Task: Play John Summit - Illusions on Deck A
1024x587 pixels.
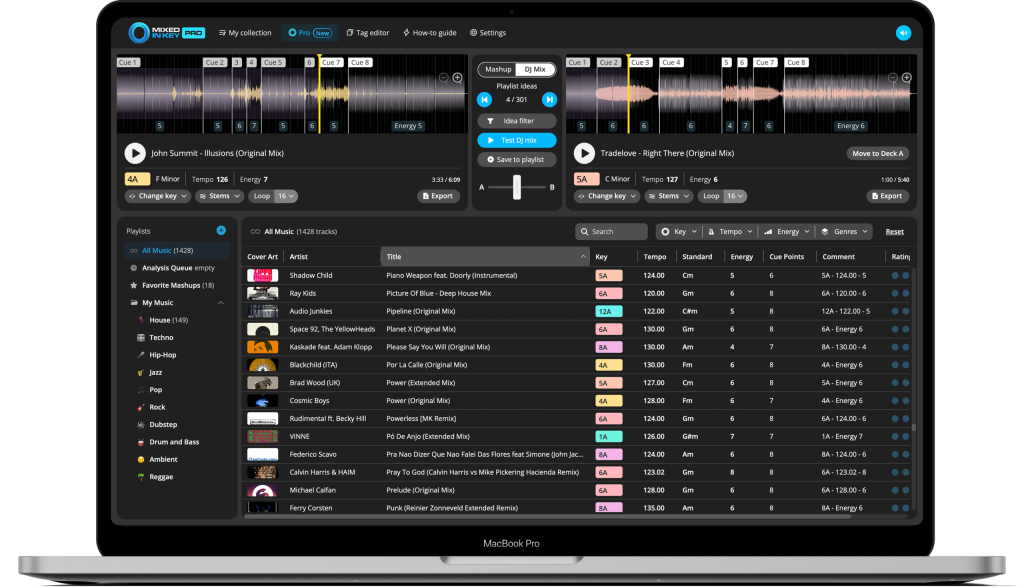Action: pos(134,153)
